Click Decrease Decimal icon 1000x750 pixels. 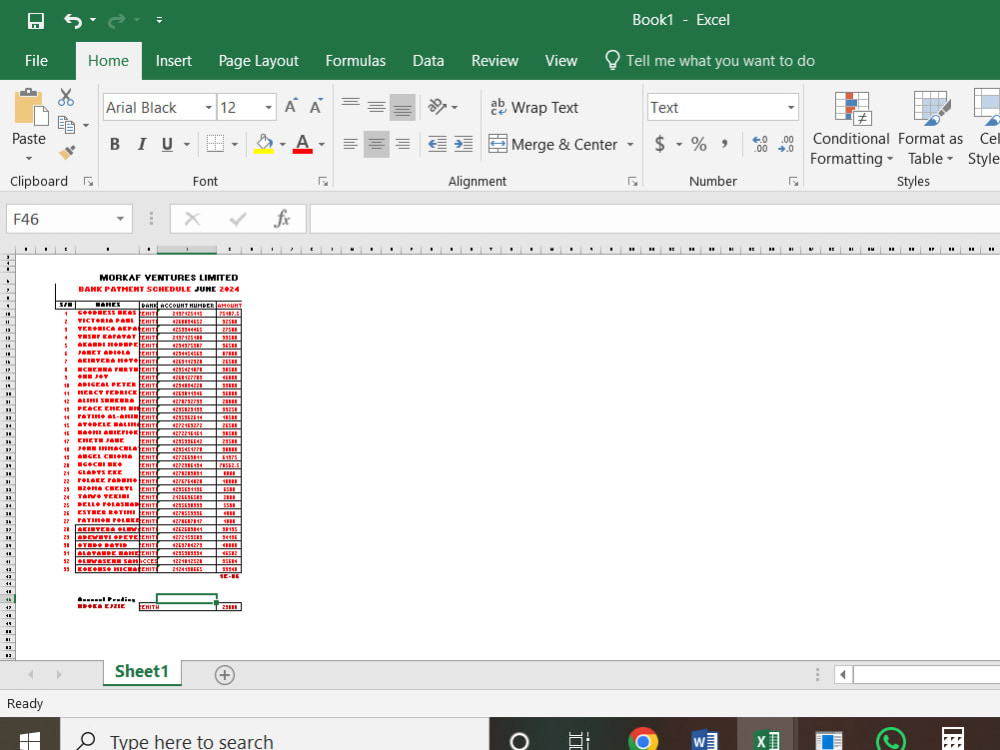[786, 144]
